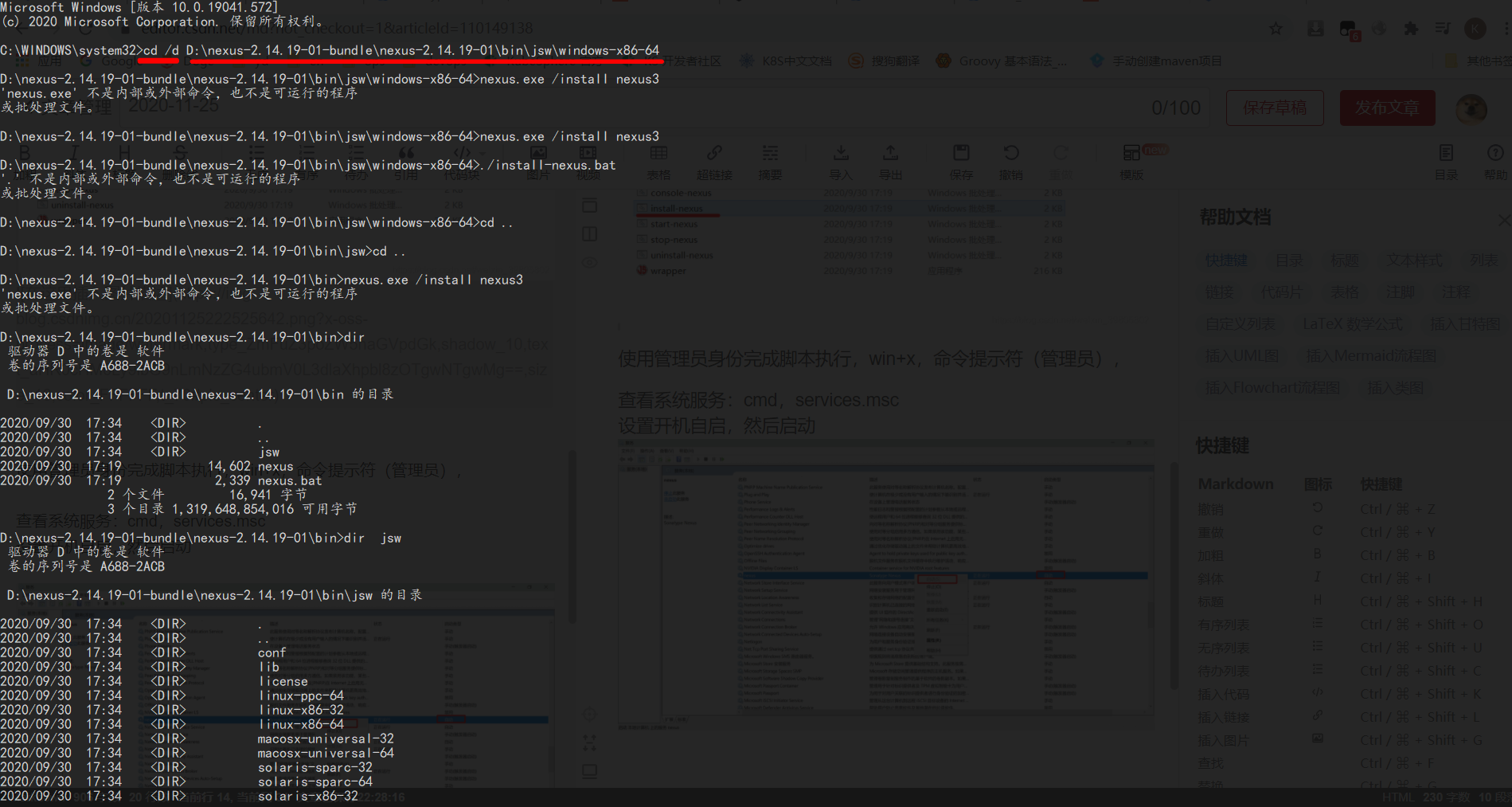The image size is (1512, 807).
Task: Toggle the eye preview icon left of preview
Action: click(589, 262)
